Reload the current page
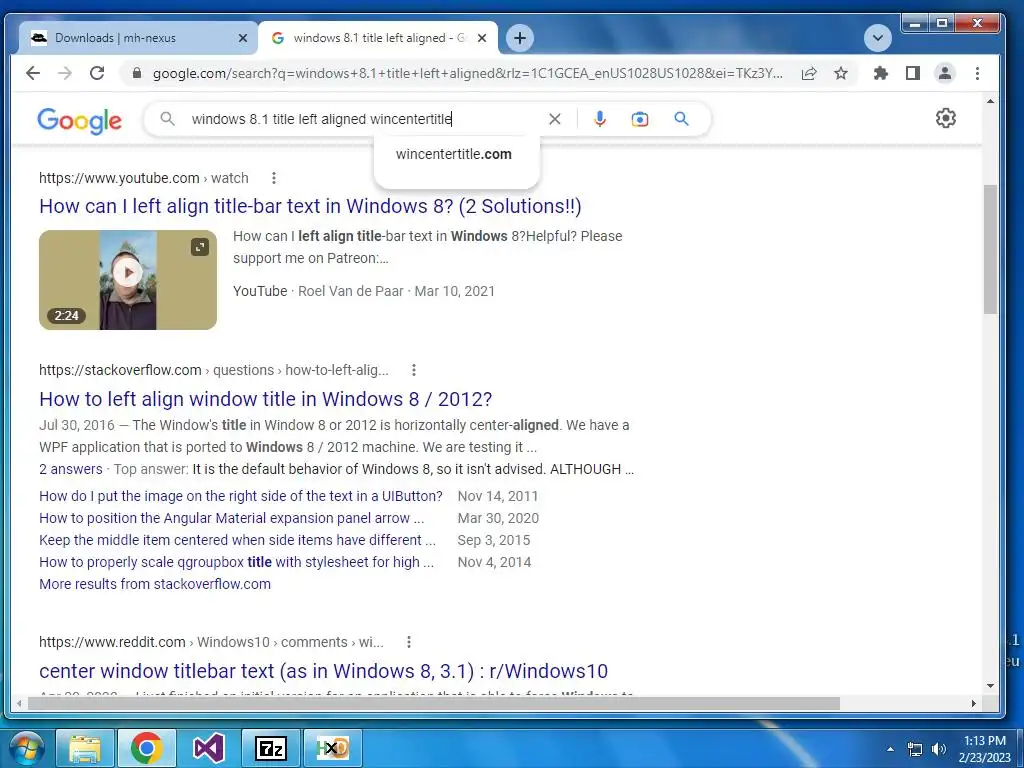 coord(97,73)
